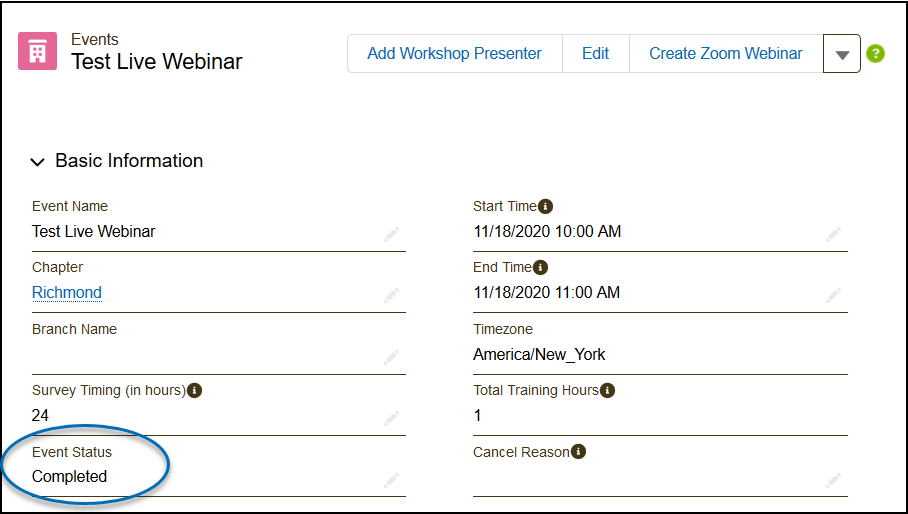Edit Event Name with pencil icon
Screen dimensions: 908x514
391,235
